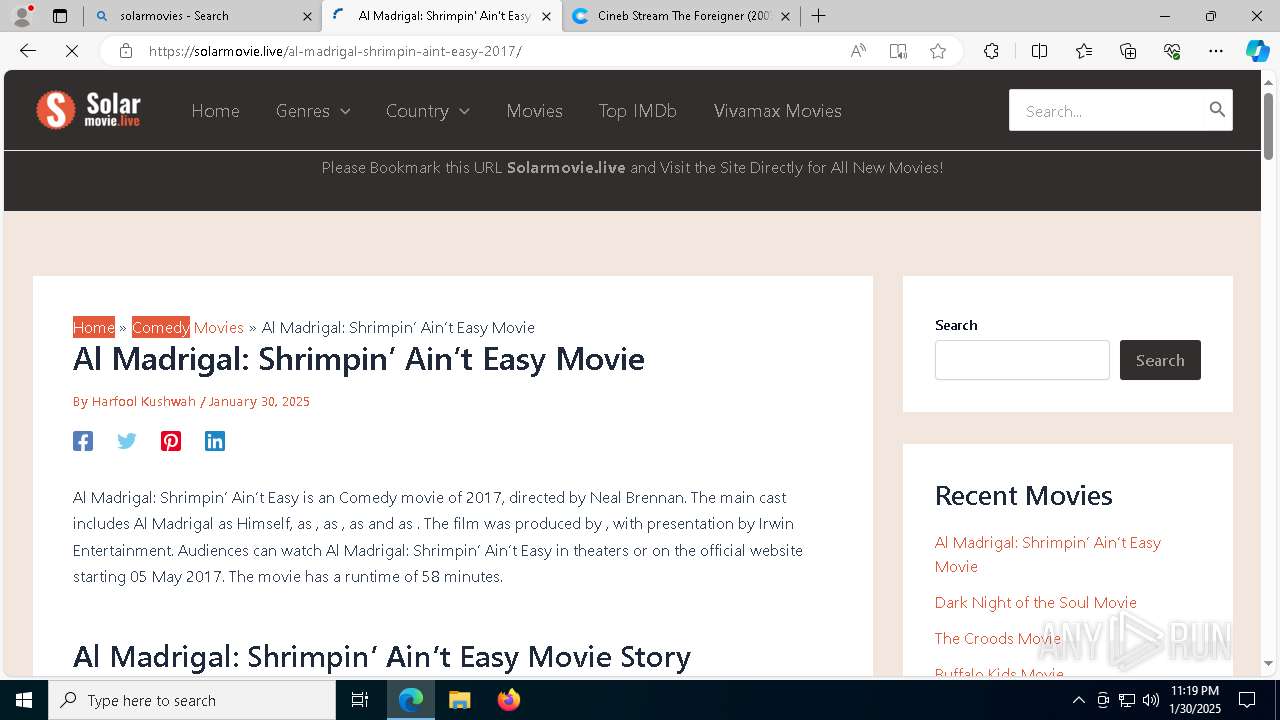Click scrollbar down arrow
This screenshot has height=720, width=1280.
1268,663
